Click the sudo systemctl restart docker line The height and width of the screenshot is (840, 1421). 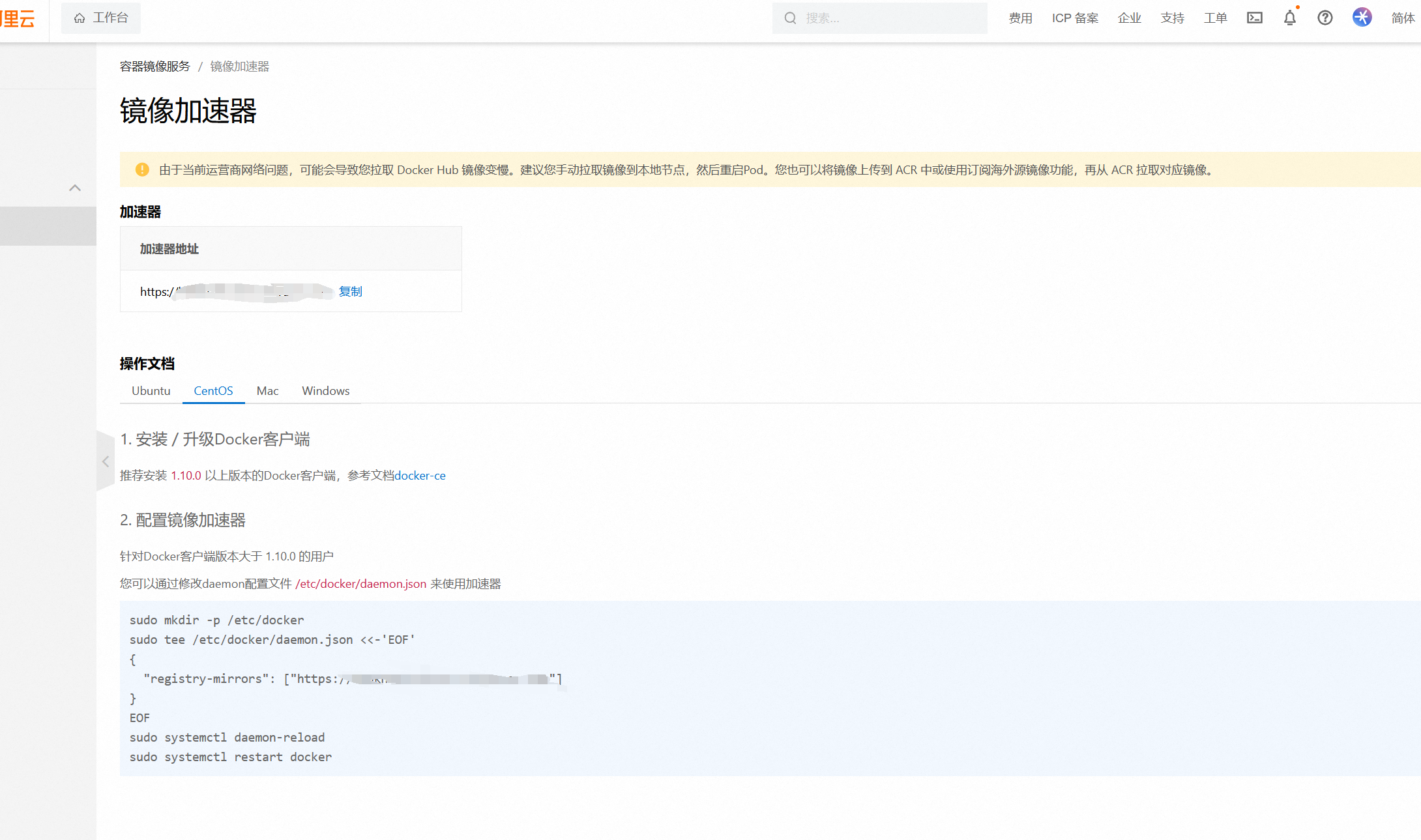pos(231,757)
